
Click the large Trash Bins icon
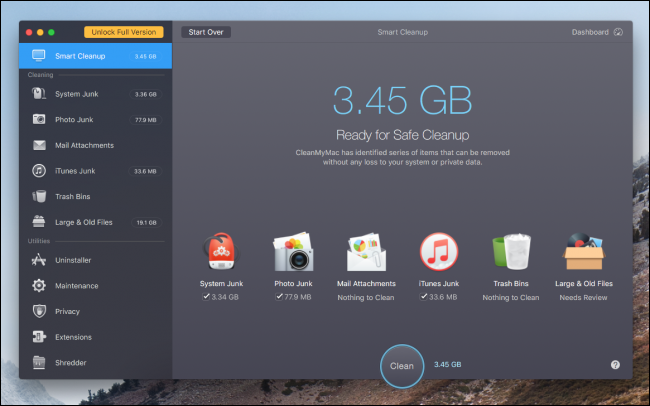point(511,251)
